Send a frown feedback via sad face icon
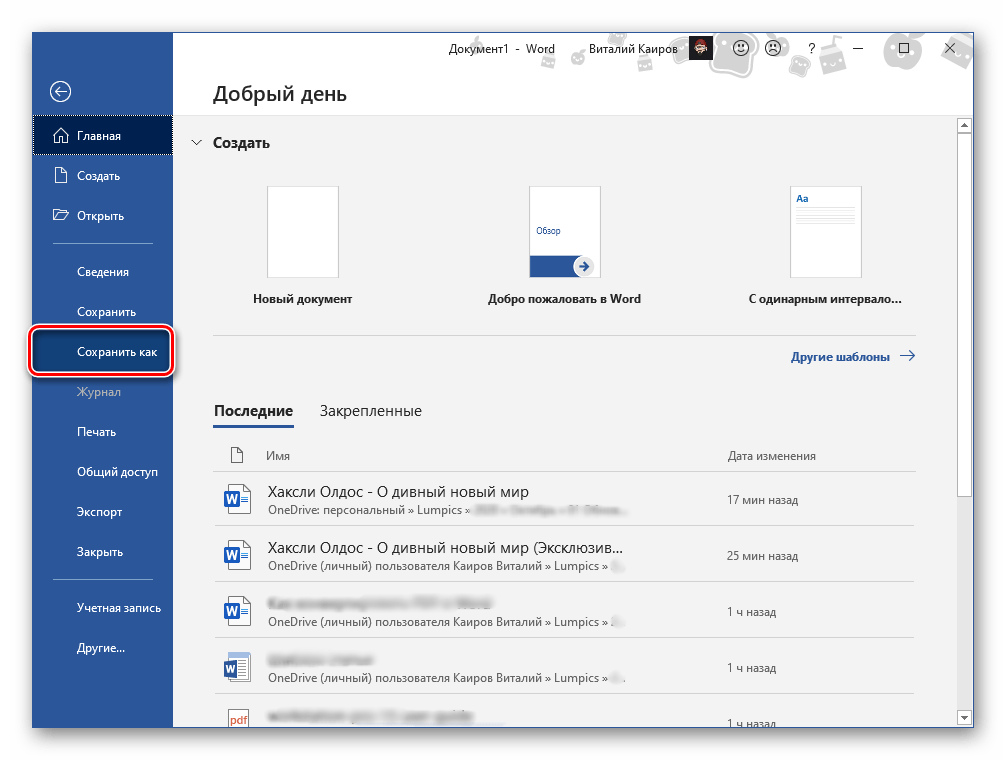 pos(773,48)
